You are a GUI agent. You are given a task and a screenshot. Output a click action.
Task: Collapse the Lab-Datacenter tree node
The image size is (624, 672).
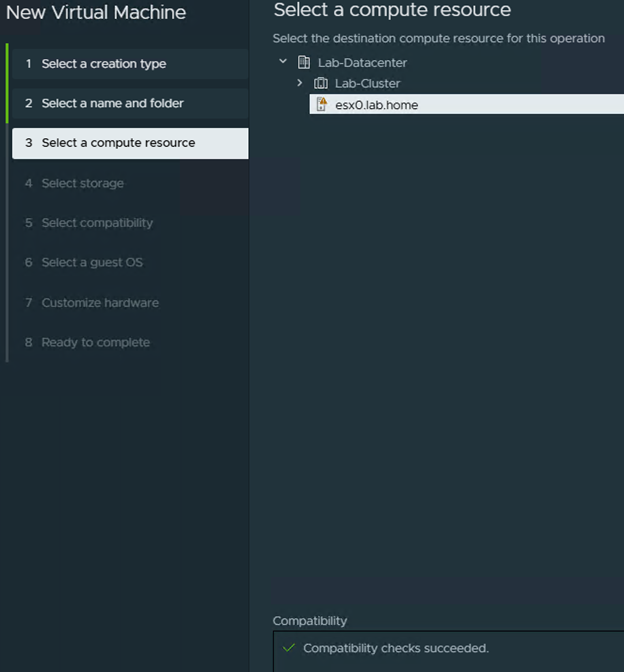(x=283, y=62)
